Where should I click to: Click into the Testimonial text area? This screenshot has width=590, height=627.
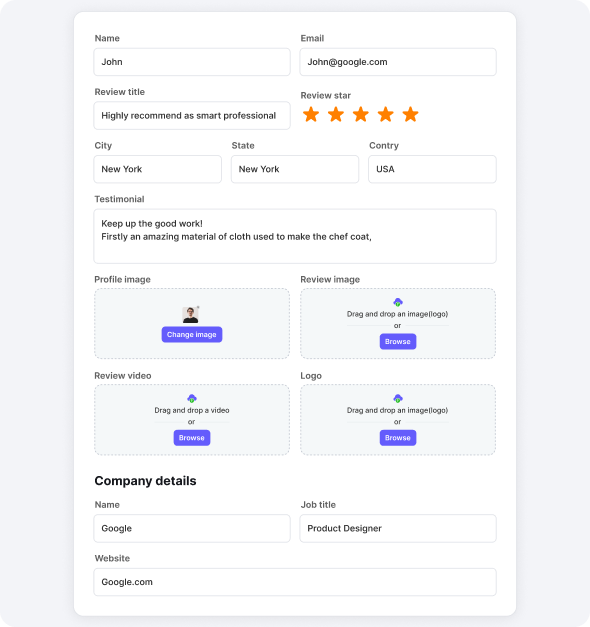pyautogui.click(x=295, y=236)
